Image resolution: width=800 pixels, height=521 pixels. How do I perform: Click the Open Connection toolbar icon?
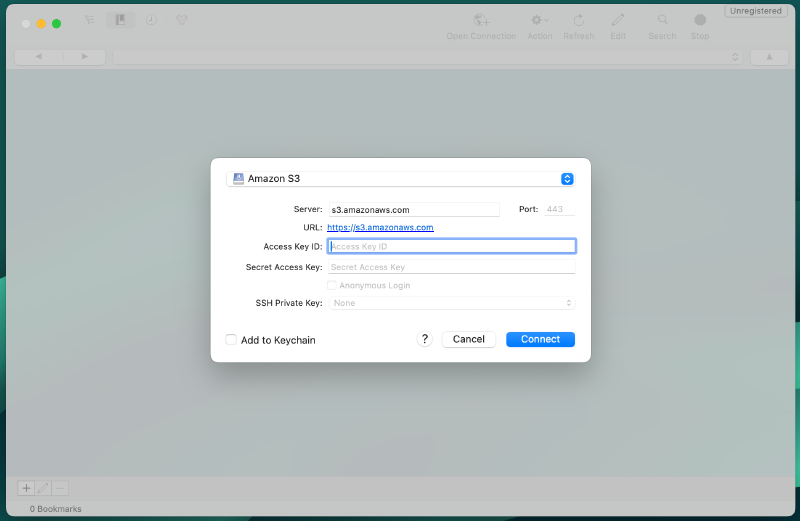click(481, 21)
